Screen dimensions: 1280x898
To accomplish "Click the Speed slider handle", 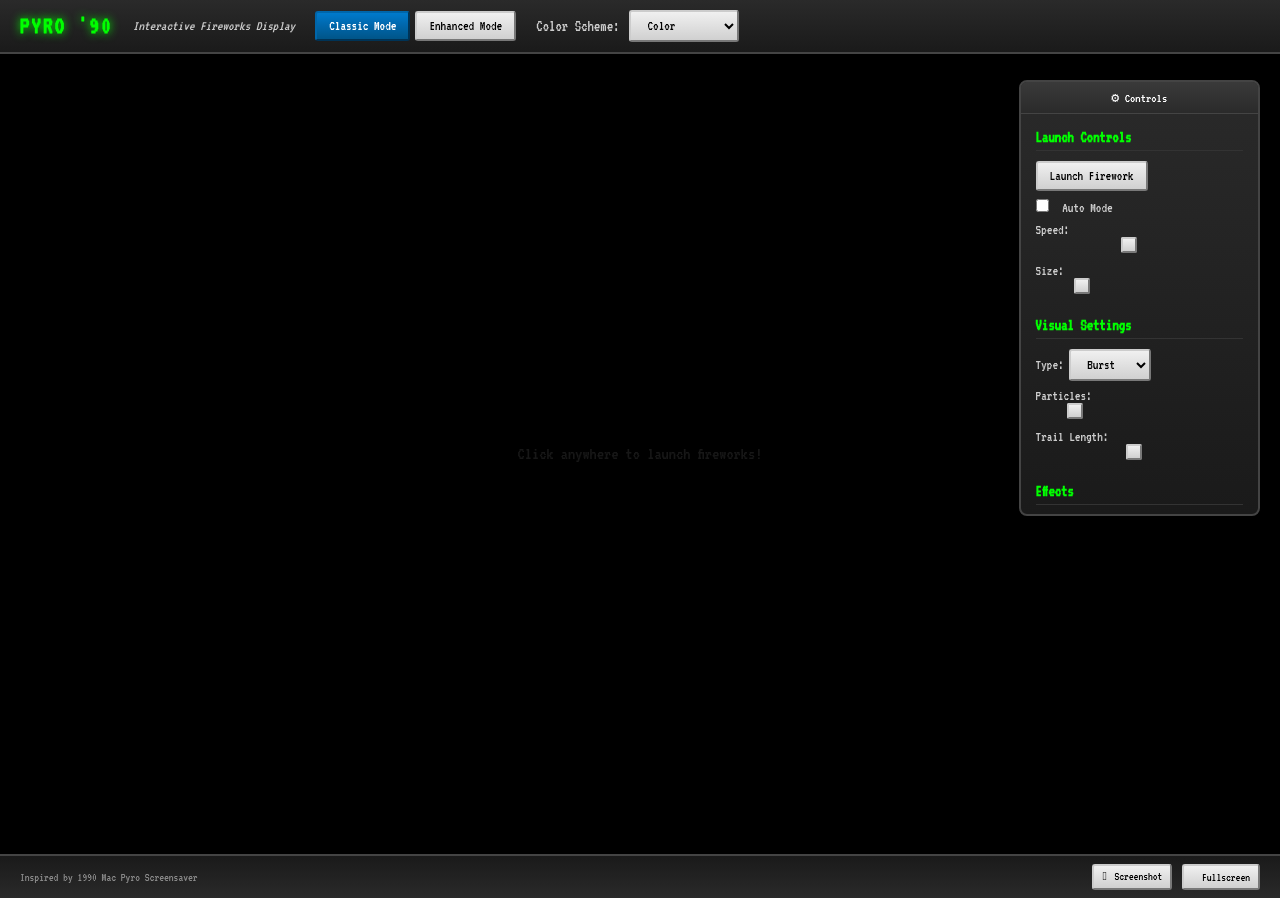I will click(1129, 245).
